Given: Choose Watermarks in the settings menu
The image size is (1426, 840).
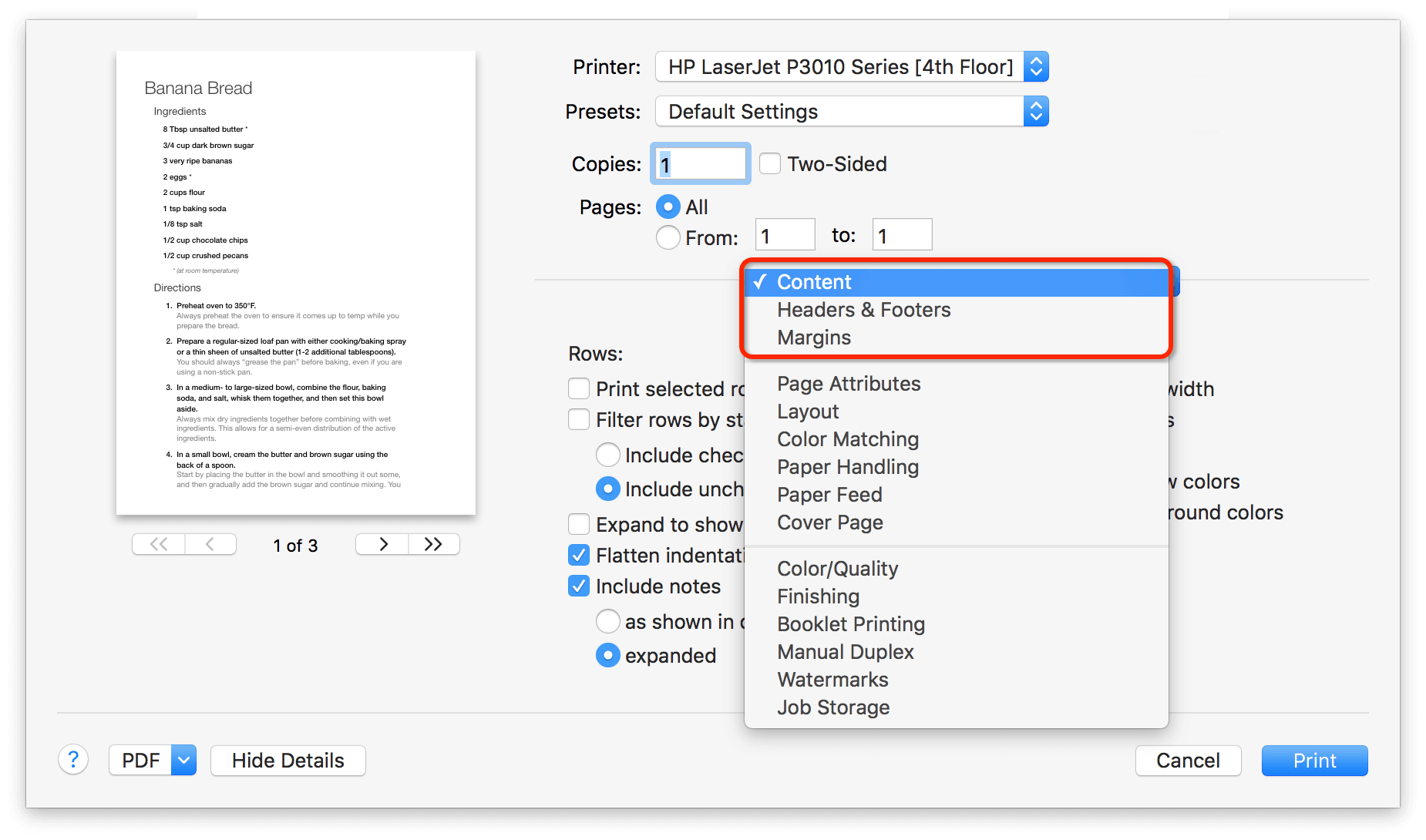Looking at the screenshot, I should point(832,679).
